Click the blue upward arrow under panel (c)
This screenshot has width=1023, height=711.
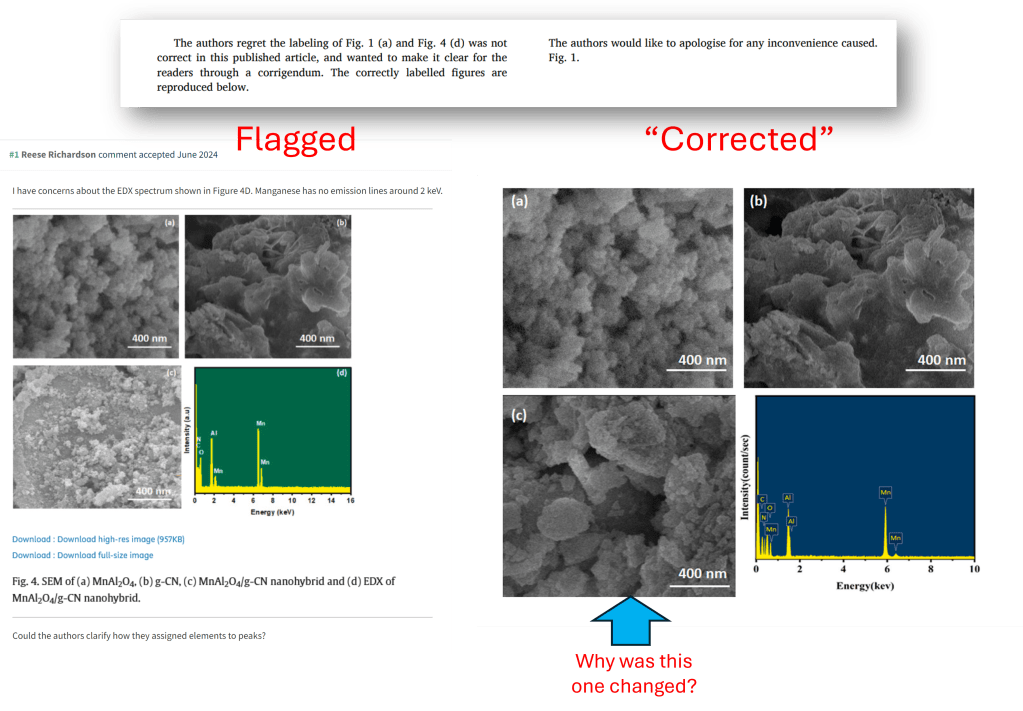click(632, 621)
